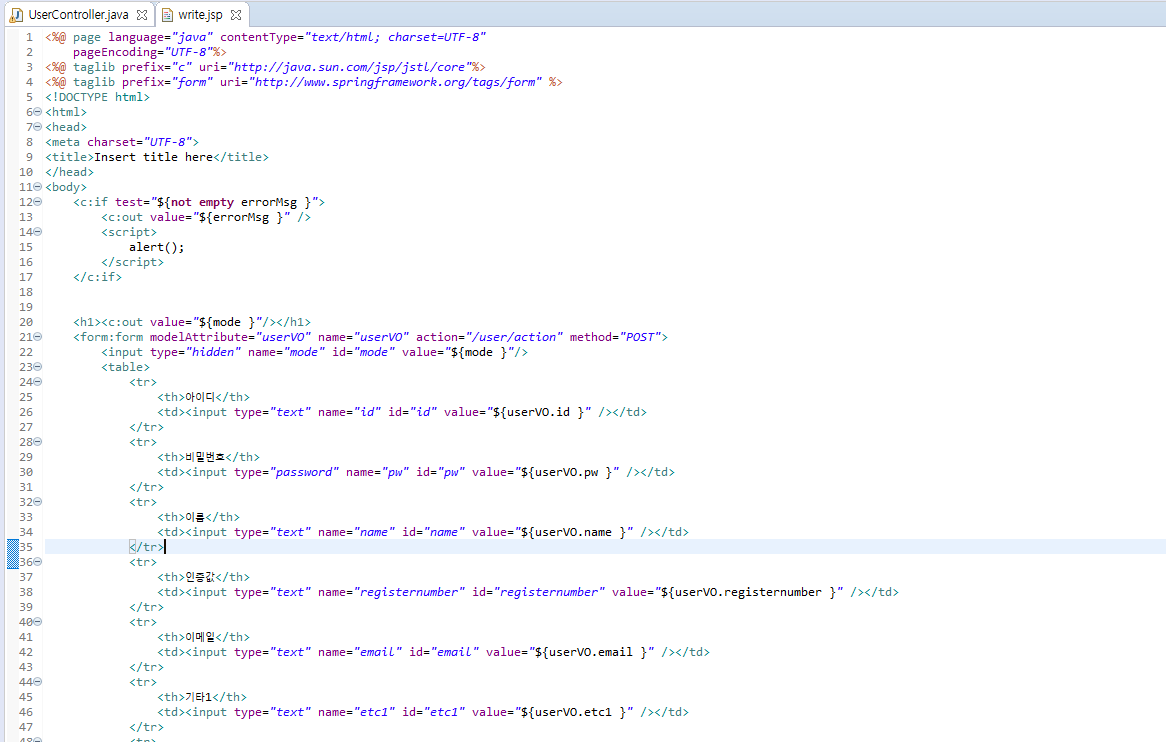Collapse the script block at line 14

[38, 231]
